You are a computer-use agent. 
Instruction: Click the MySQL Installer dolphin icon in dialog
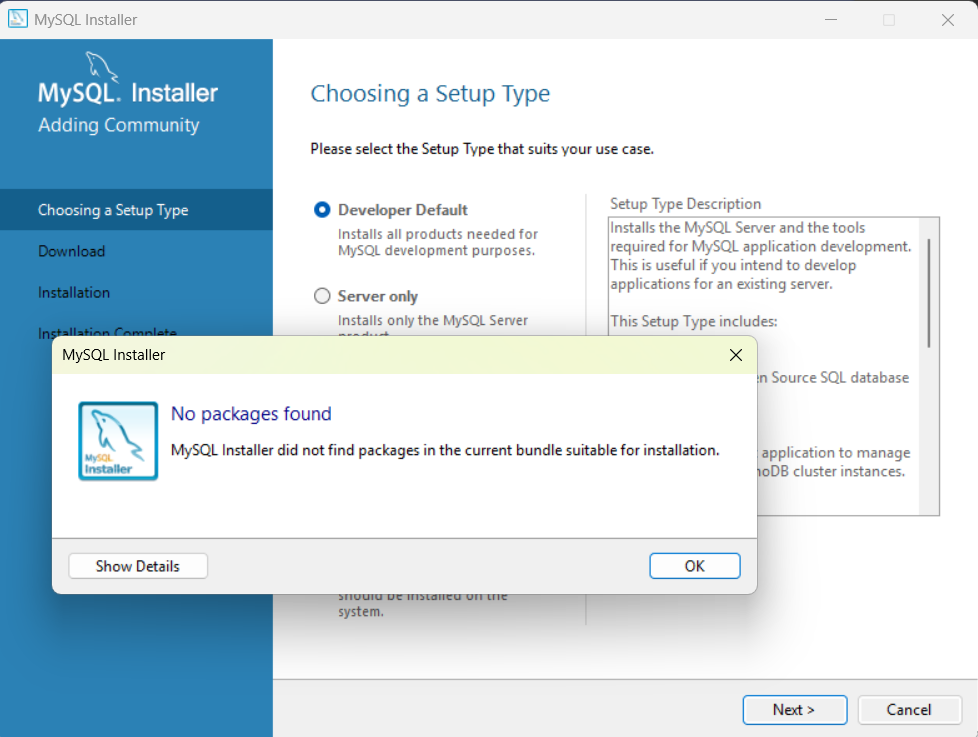(118, 441)
